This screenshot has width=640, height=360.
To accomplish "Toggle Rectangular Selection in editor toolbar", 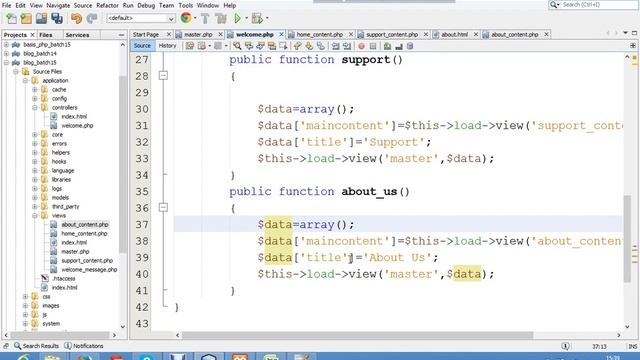I will 283,46.
